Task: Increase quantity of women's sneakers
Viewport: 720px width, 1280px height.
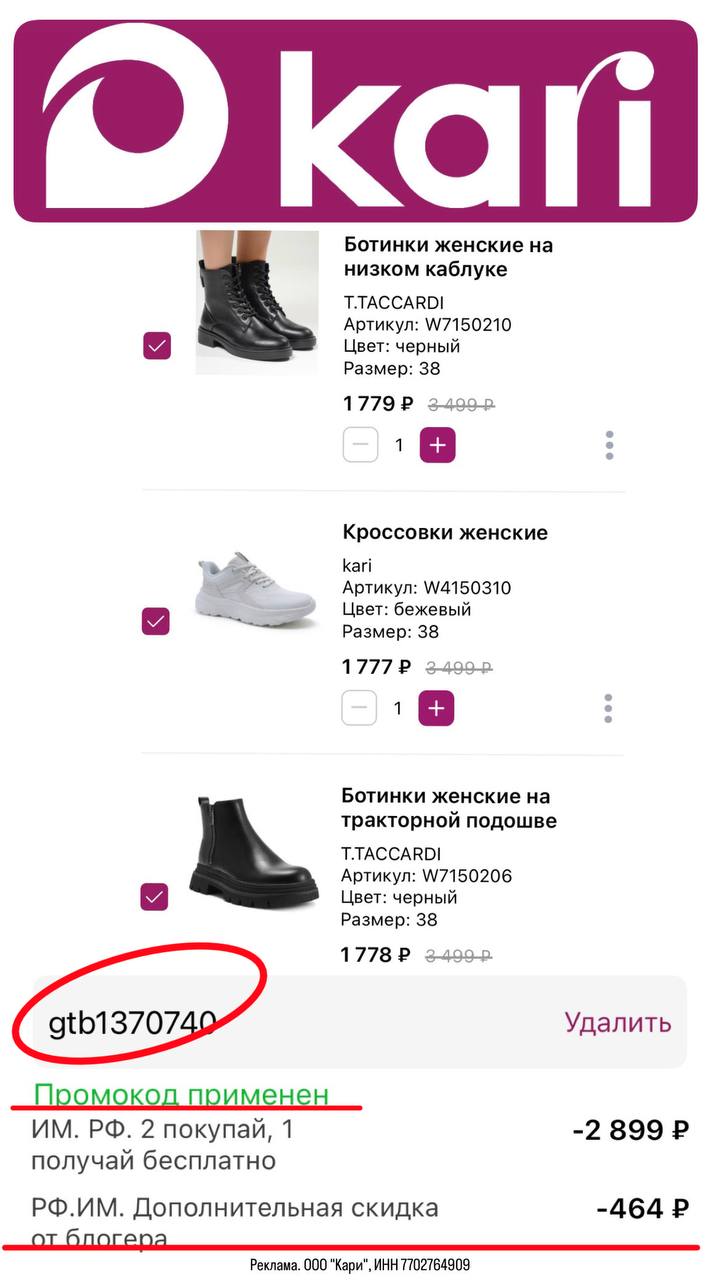Action: point(436,708)
